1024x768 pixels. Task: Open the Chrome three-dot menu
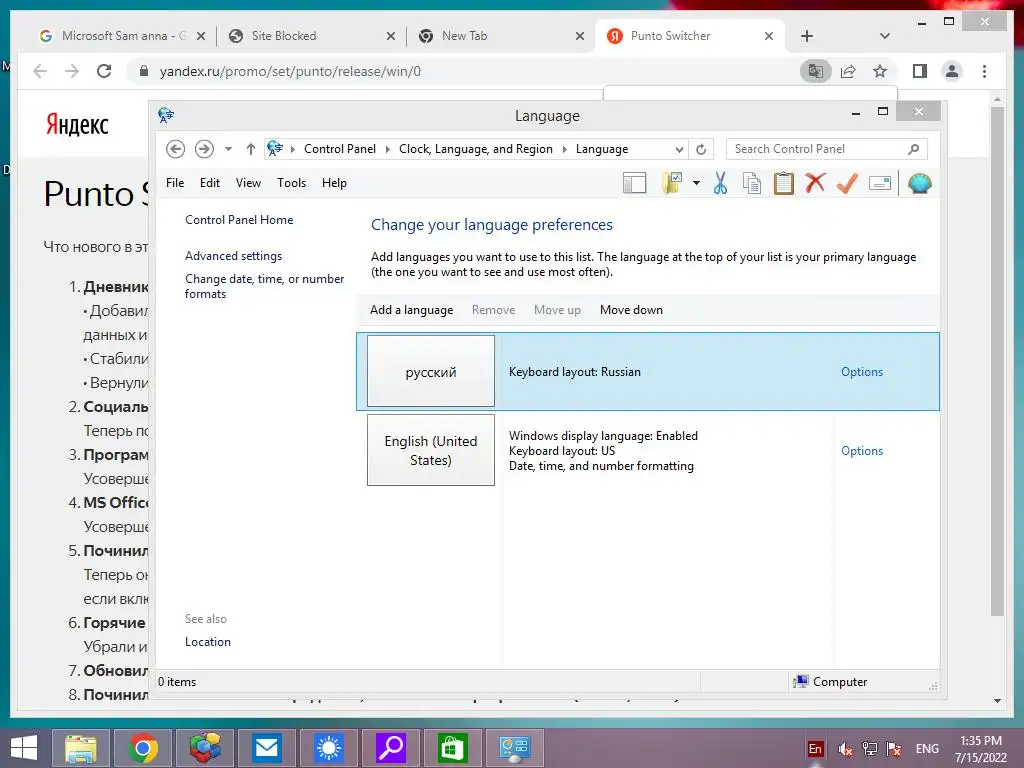(984, 71)
